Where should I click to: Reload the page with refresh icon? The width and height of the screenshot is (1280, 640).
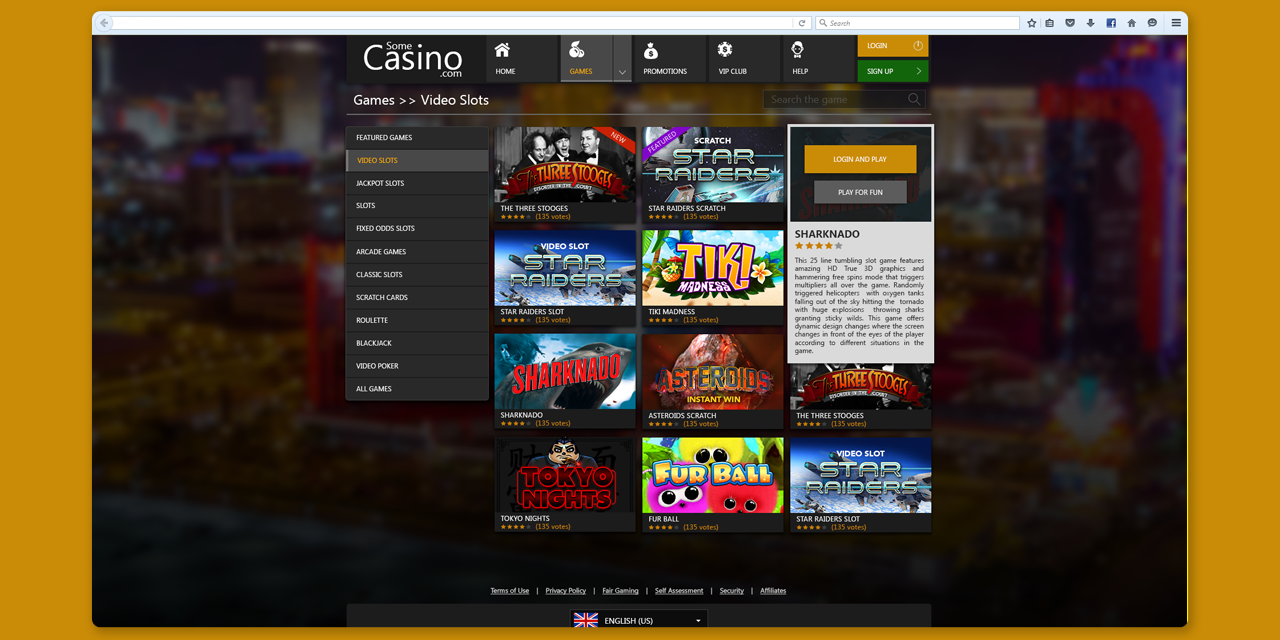801,23
